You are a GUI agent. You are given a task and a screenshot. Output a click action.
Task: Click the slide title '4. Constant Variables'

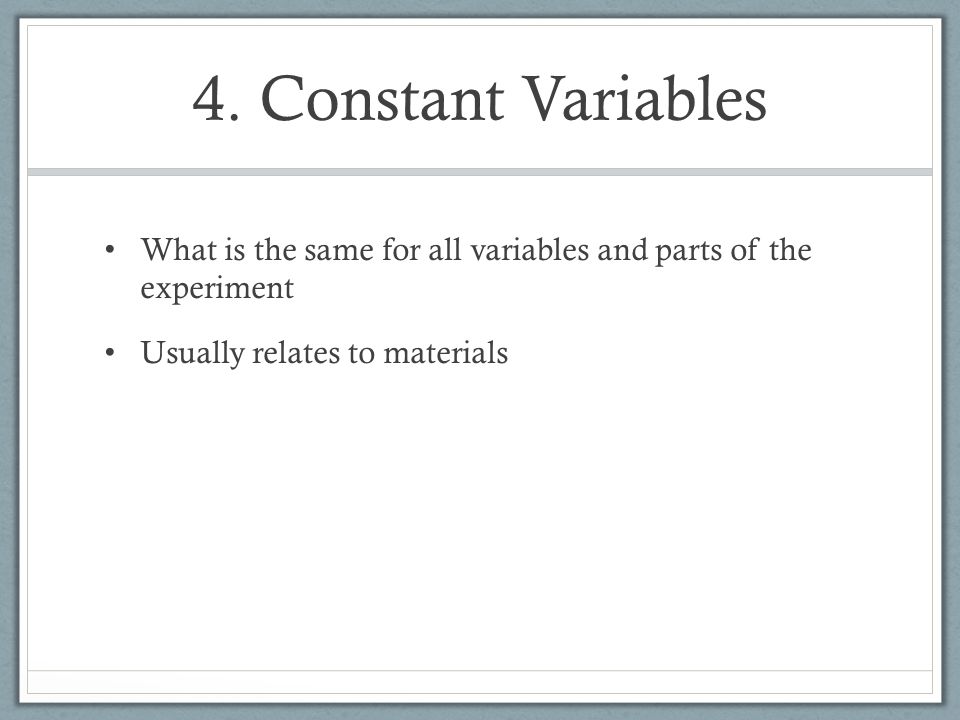point(479,99)
